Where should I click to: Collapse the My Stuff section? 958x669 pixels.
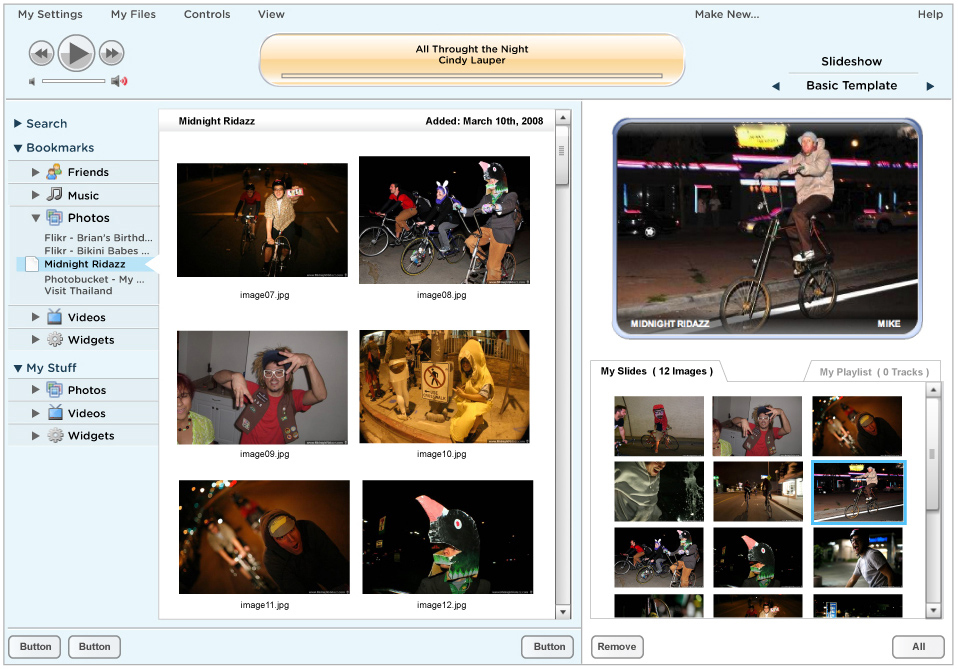tap(18, 369)
